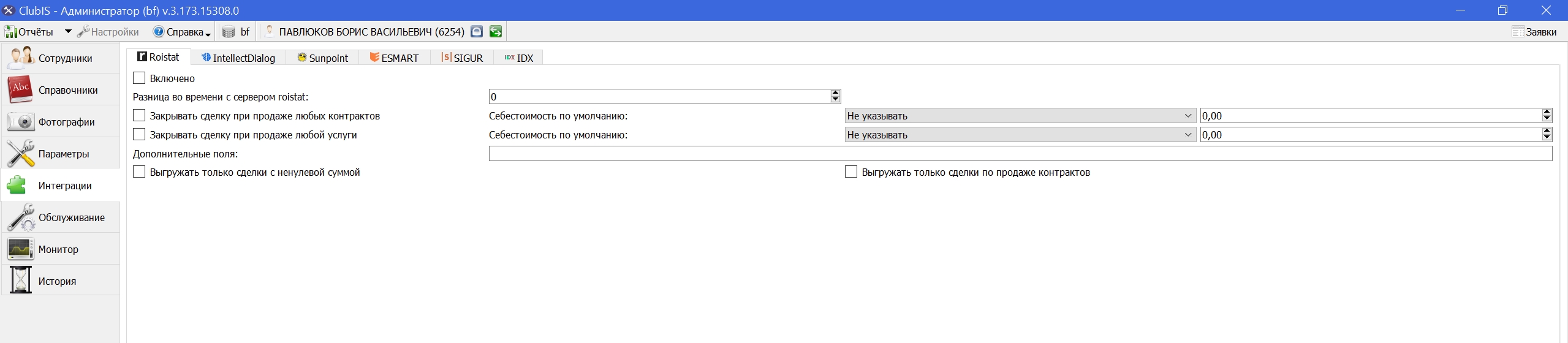
Task: Open the Обслуживание wrench section
Action: click(x=60, y=217)
